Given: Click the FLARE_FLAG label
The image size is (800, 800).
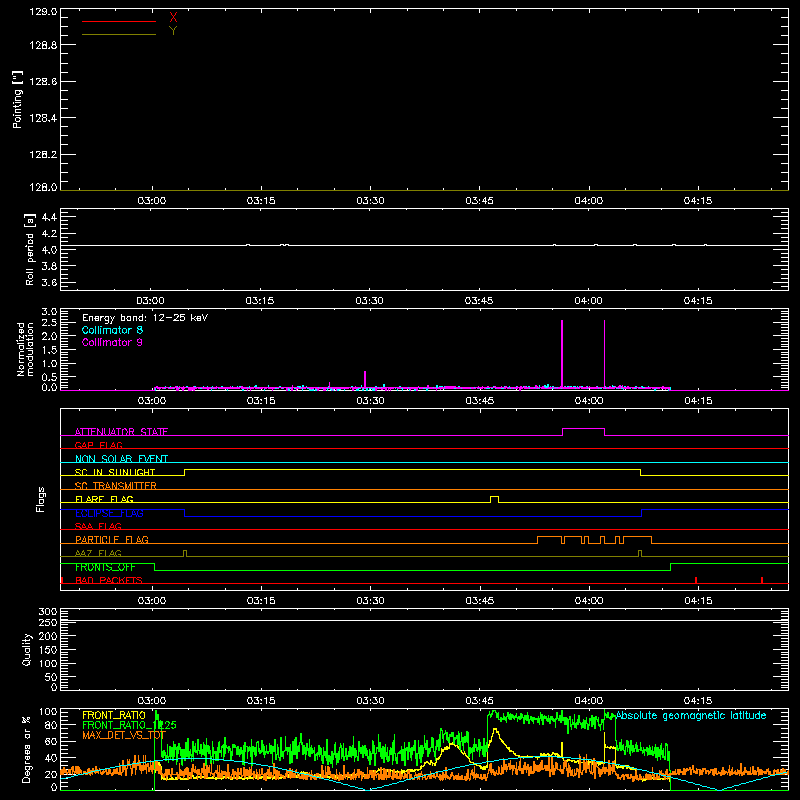Looking at the screenshot, I should pyautogui.click(x=104, y=499).
